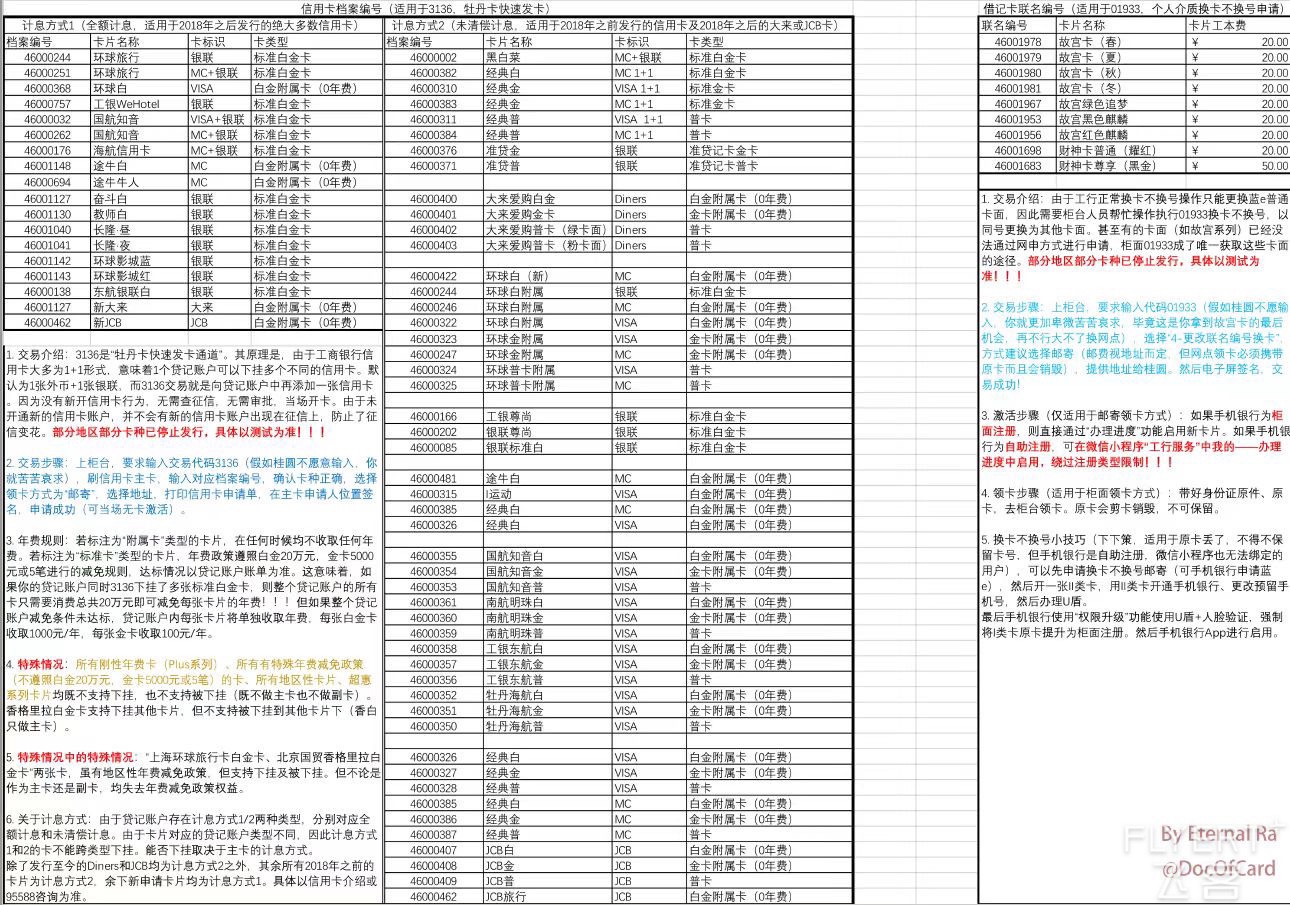Select the card name cell 南航明珠普
The image size is (1290, 905).
tap(547, 633)
